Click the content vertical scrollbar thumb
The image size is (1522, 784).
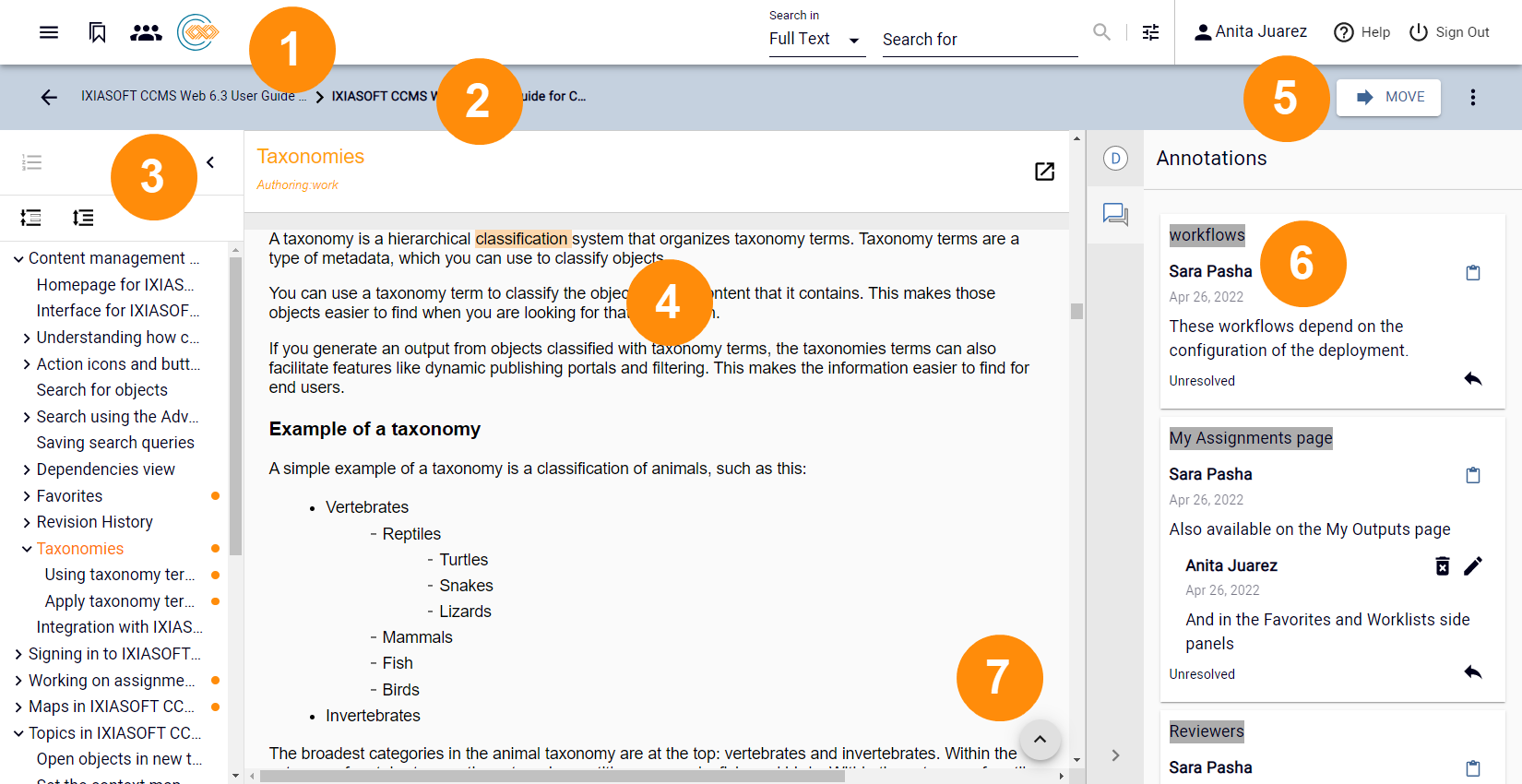coord(1076,311)
